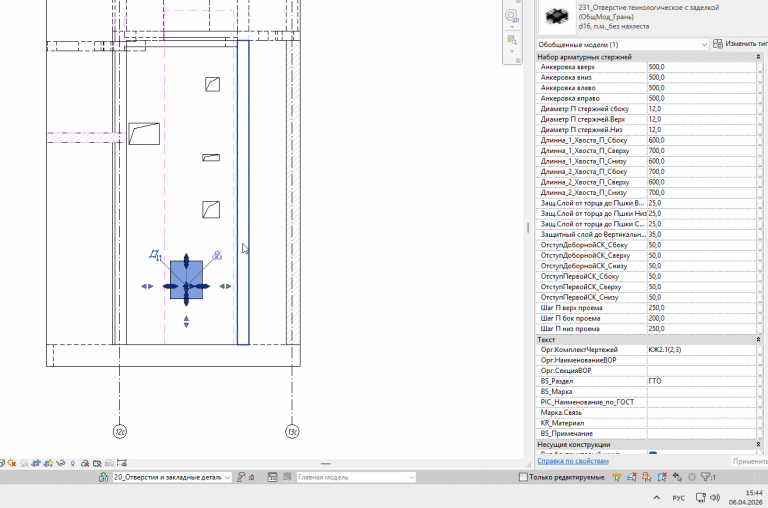Open 'Главная модель' design option dropdown
This screenshot has height=508, width=768.
pyautogui.click(x=356, y=477)
